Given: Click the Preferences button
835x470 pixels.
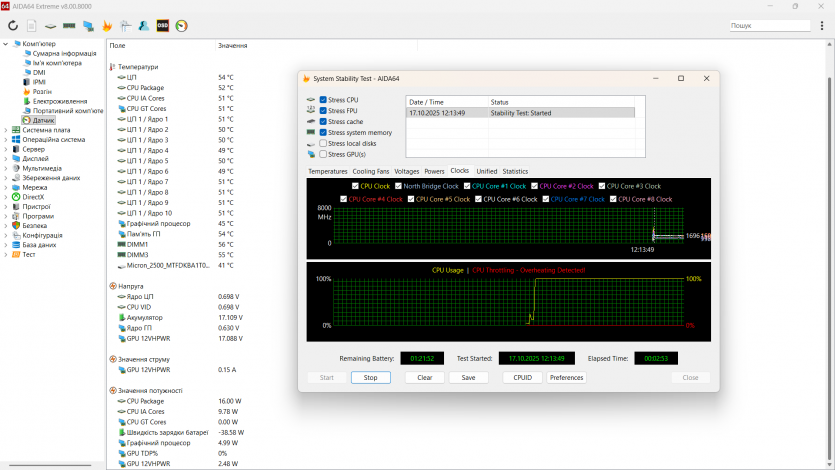Looking at the screenshot, I should click(566, 378).
